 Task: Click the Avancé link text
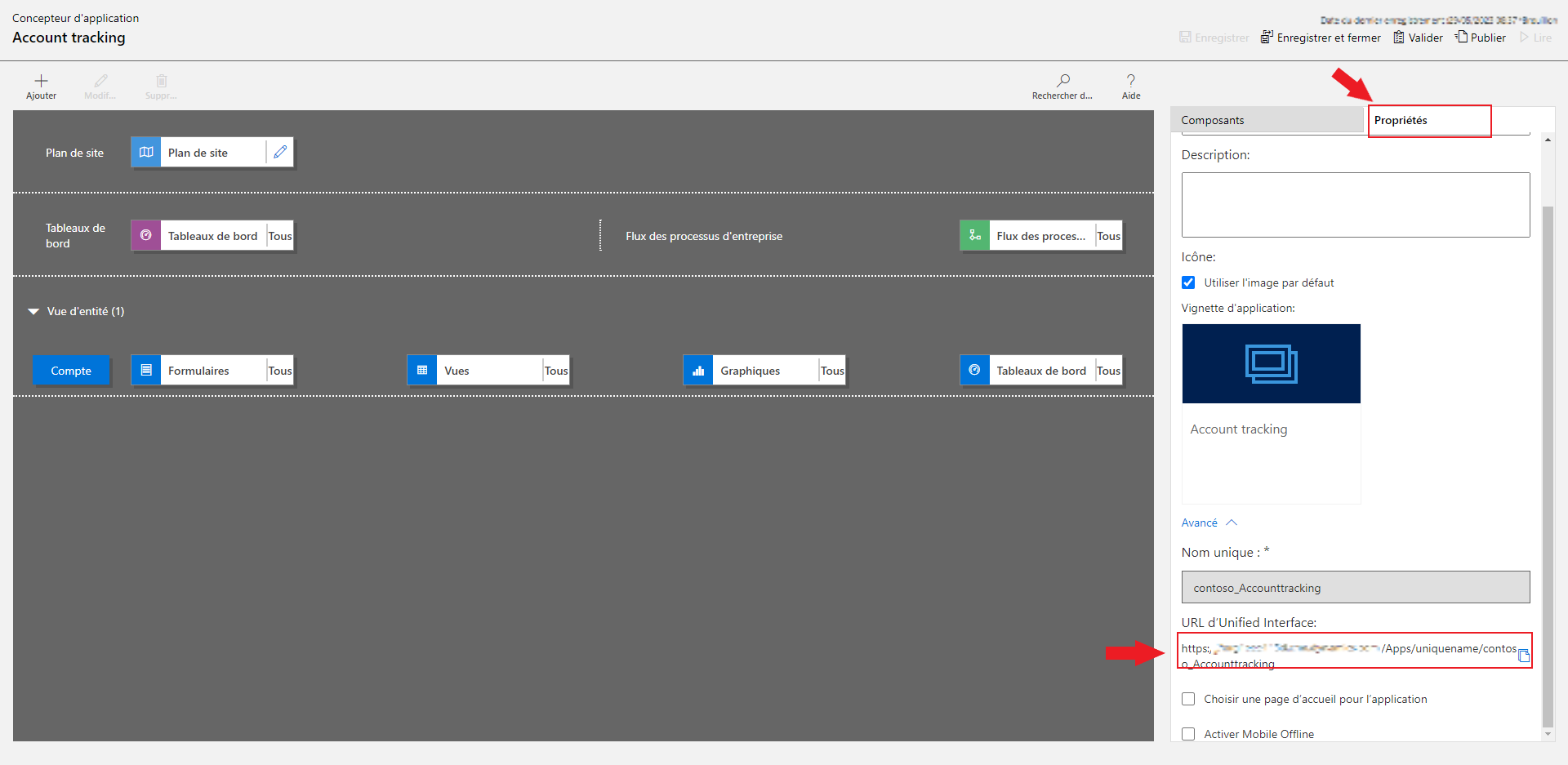1199,523
